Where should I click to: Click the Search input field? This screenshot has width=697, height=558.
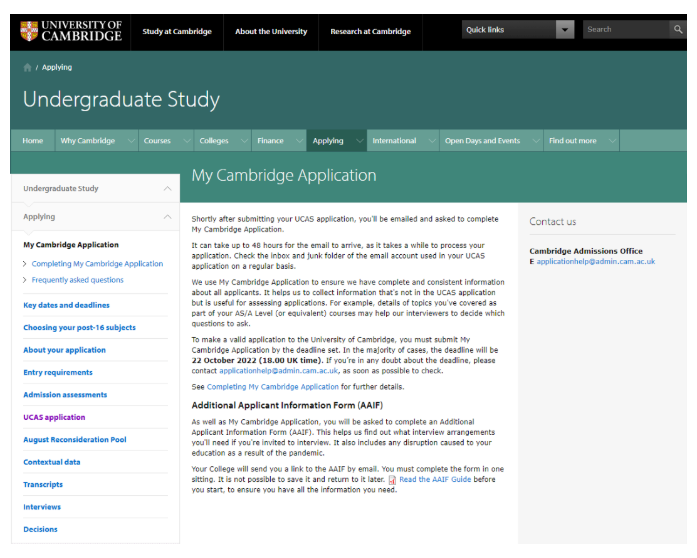625,30
